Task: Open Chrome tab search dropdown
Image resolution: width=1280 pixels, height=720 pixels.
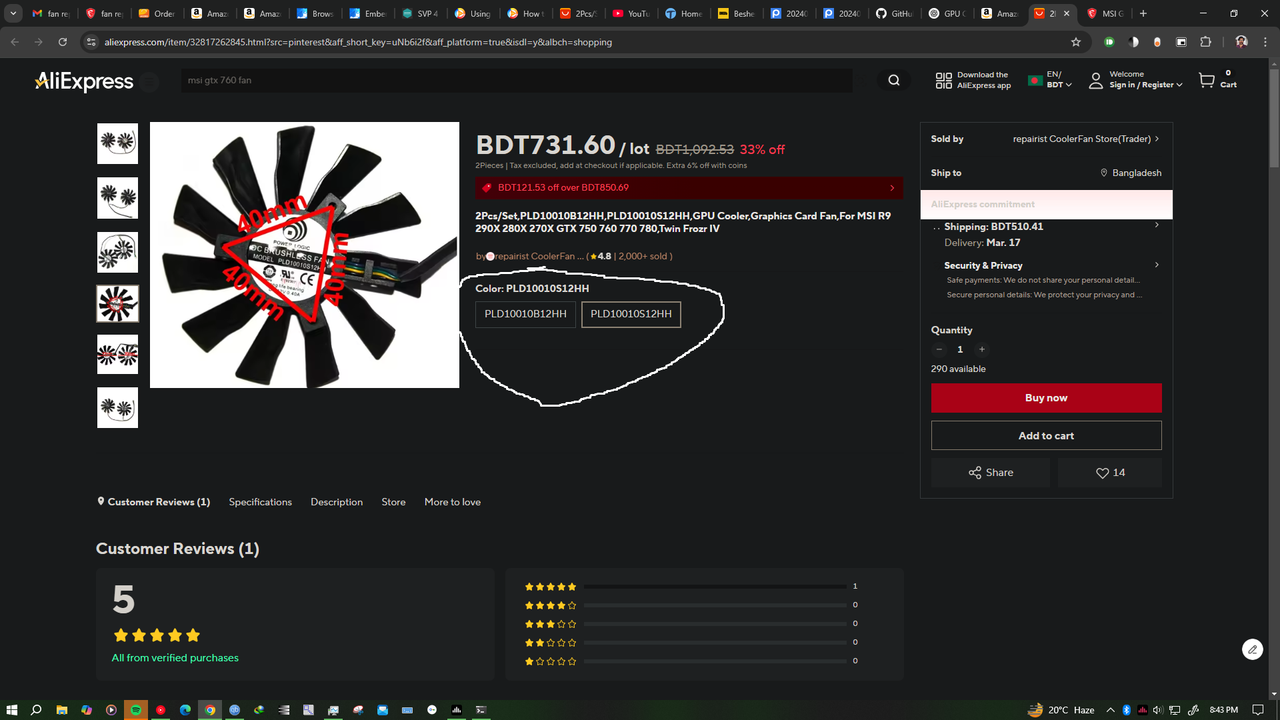Action: (x=14, y=14)
